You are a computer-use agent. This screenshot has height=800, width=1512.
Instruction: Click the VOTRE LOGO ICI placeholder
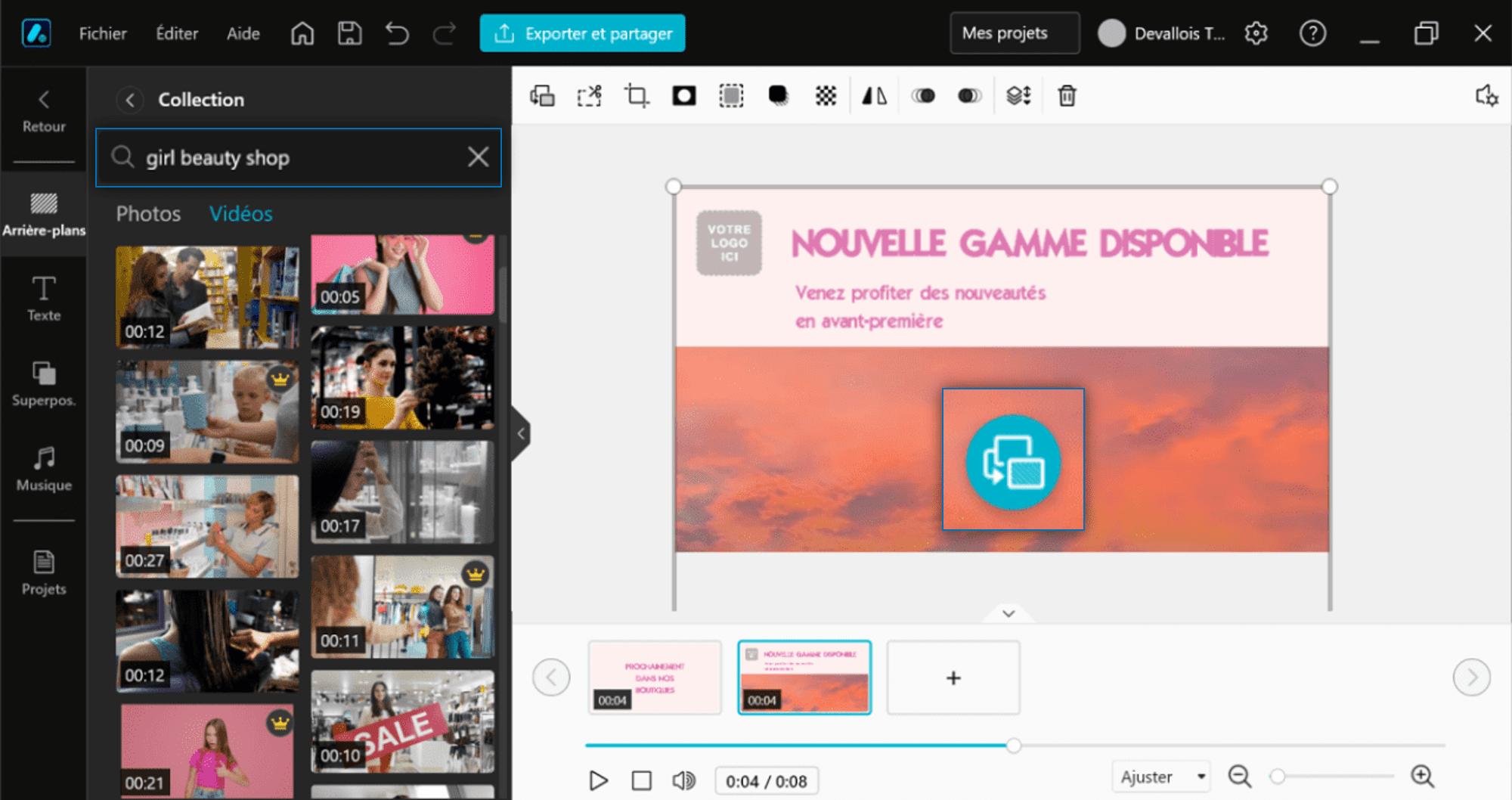(729, 243)
